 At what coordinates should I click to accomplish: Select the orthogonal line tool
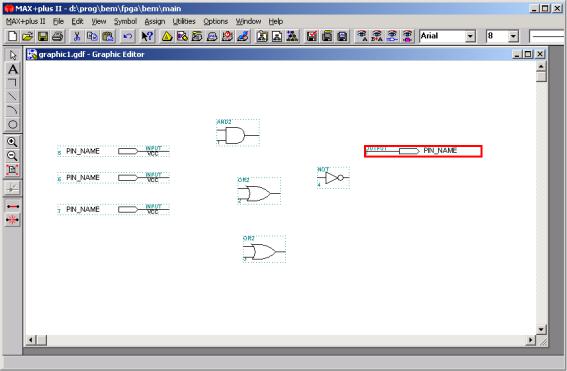tap(13, 83)
